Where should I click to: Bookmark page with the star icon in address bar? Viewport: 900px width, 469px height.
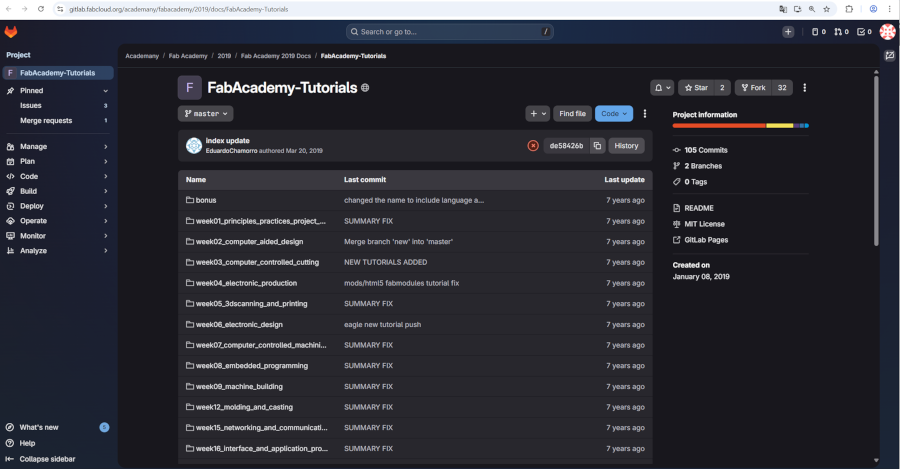click(827, 9)
